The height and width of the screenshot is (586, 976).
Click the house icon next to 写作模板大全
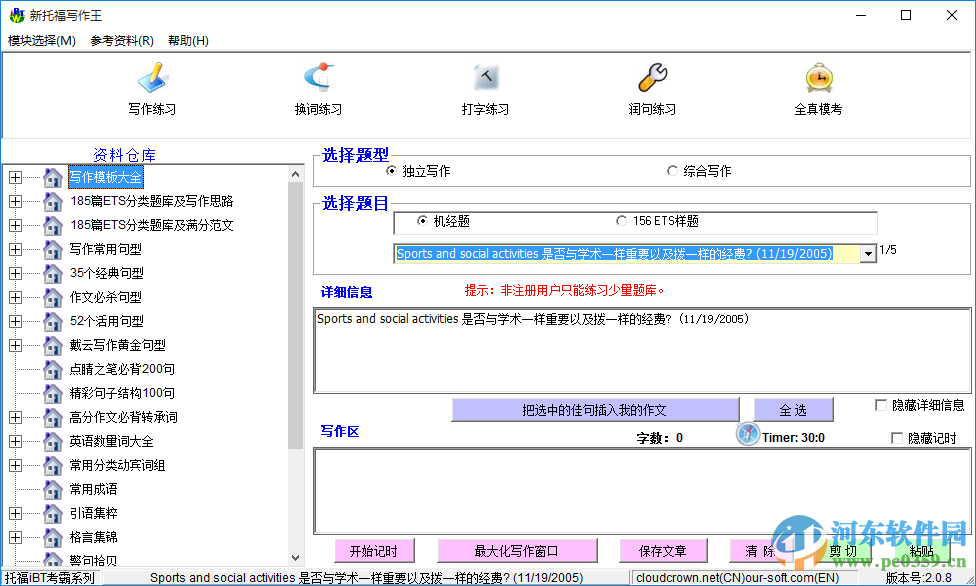tap(52, 177)
